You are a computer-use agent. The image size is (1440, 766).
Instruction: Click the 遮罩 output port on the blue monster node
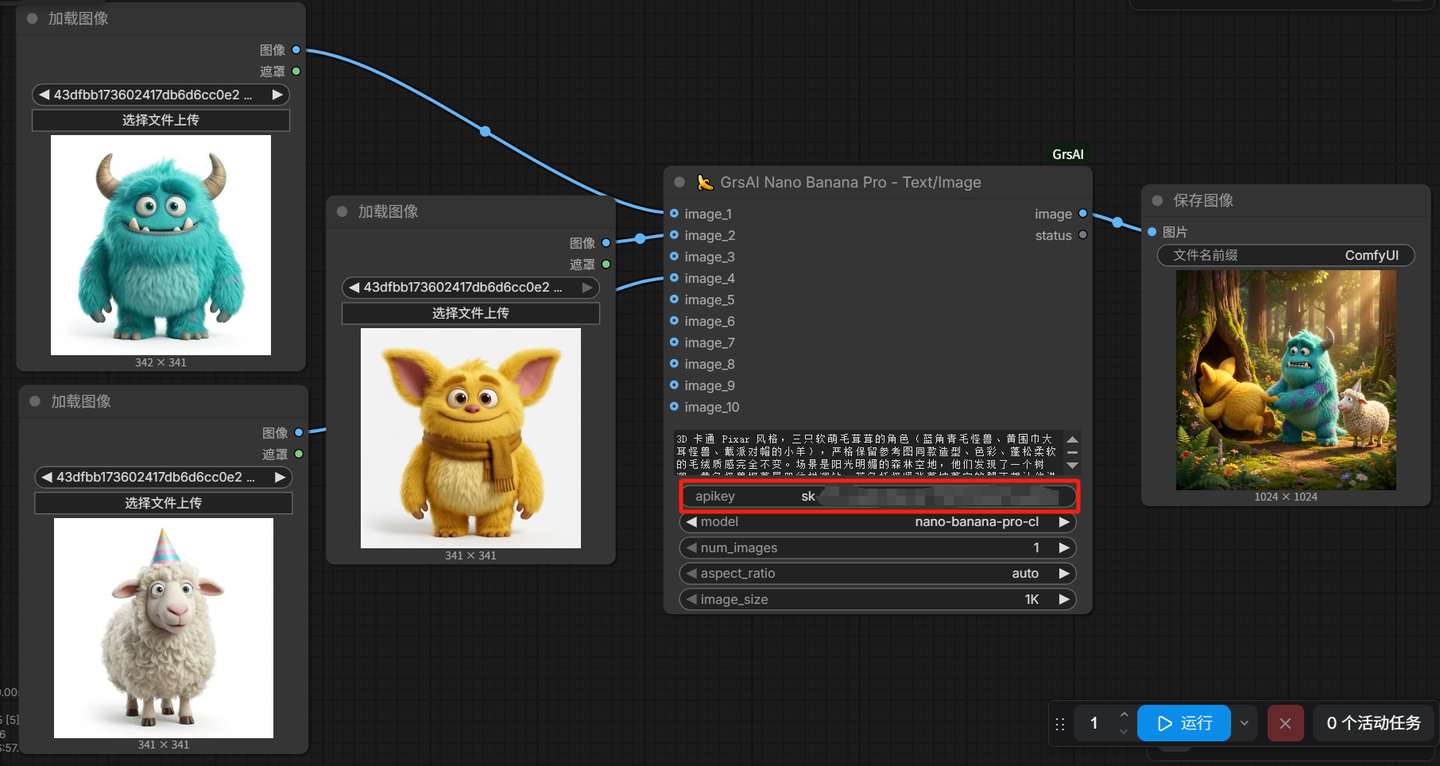(x=296, y=71)
